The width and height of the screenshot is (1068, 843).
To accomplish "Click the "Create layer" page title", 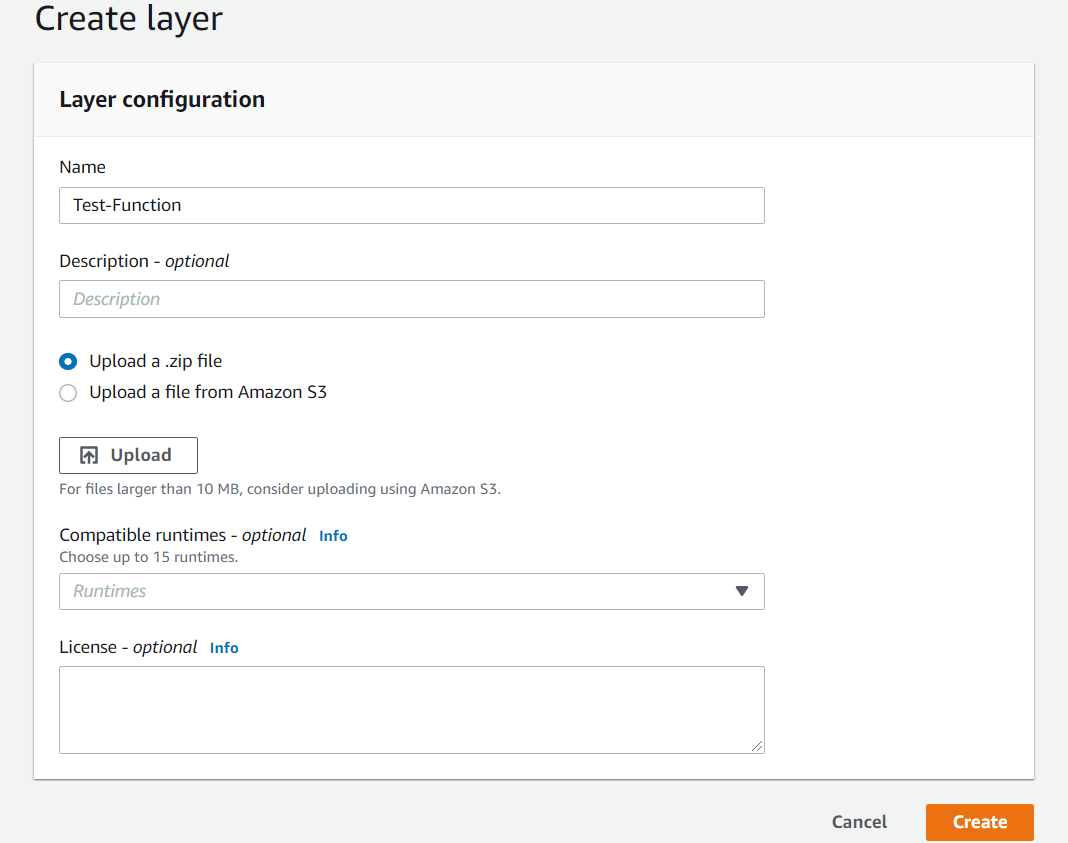I will click(128, 19).
